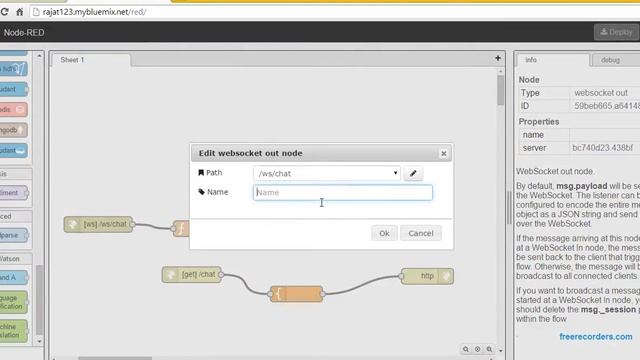Click into the Name input field
This screenshot has width=640, height=360.
coord(342,193)
